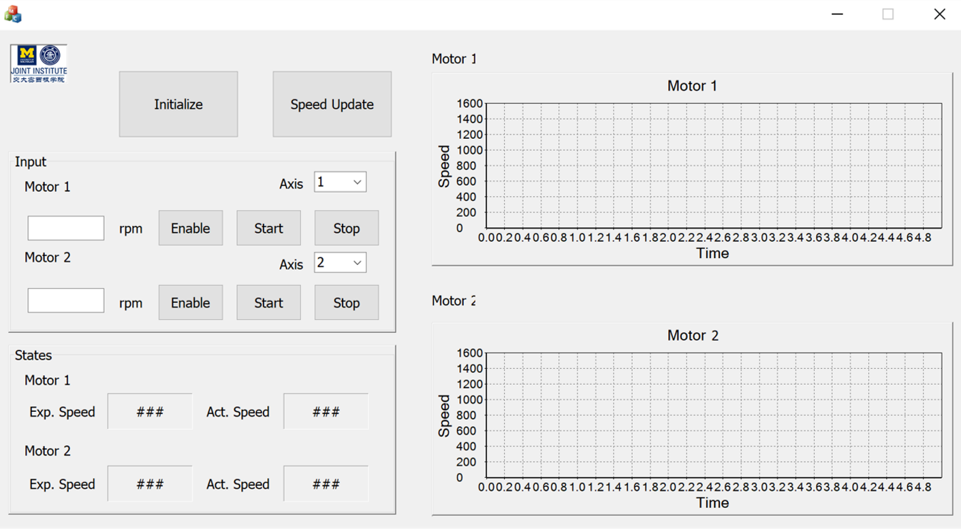Stop Motor 1
The width and height of the screenshot is (961, 529).
pyautogui.click(x=346, y=228)
